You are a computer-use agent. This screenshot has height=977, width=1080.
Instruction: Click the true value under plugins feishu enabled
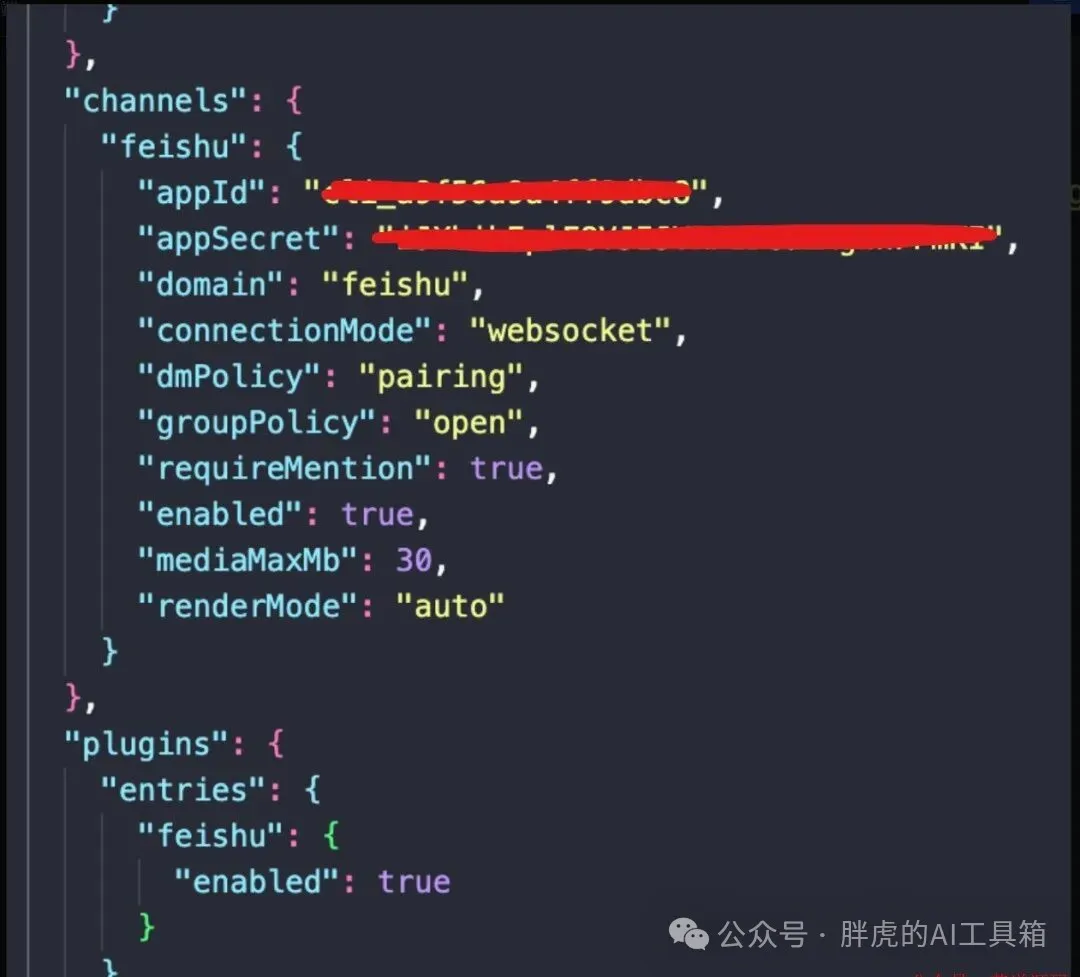point(414,882)
